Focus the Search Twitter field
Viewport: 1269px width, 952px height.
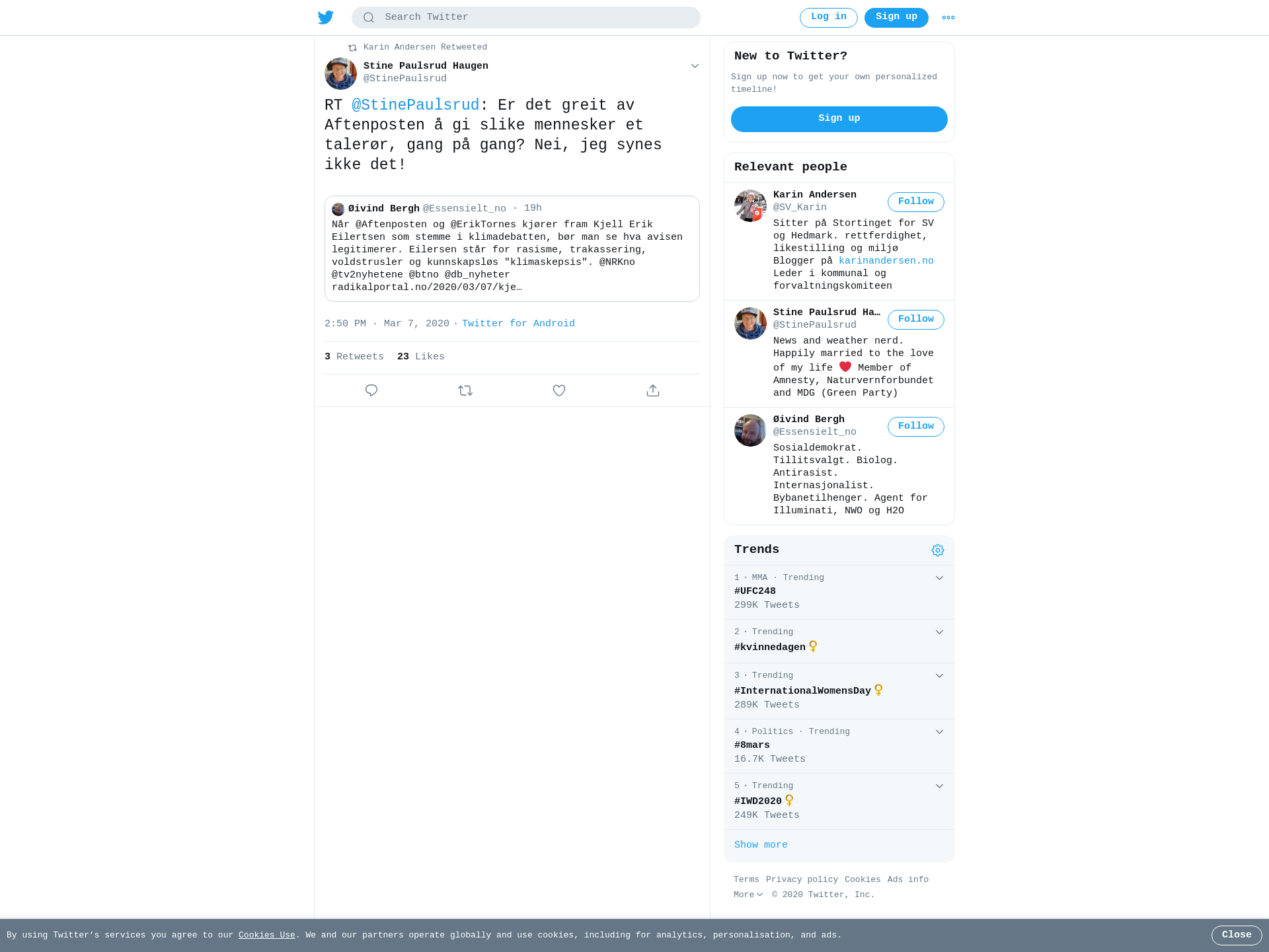[x=526, y=18]
